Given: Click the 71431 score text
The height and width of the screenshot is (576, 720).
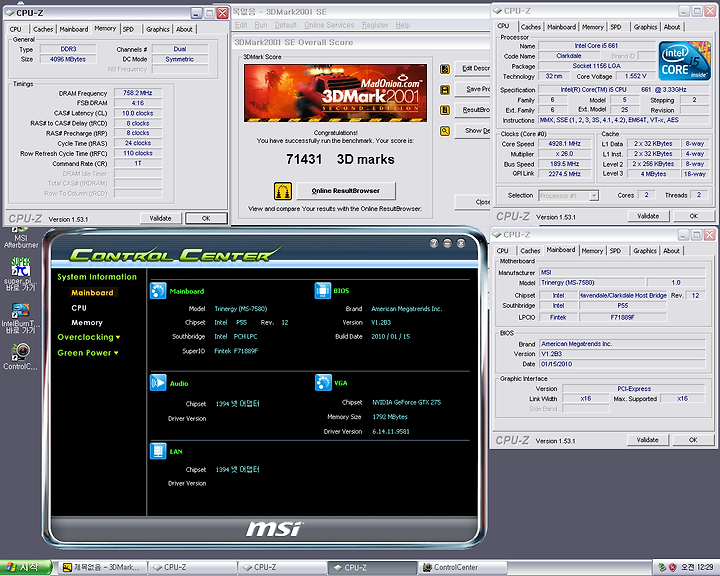Looking at the screenshot, I should [304, 159].
